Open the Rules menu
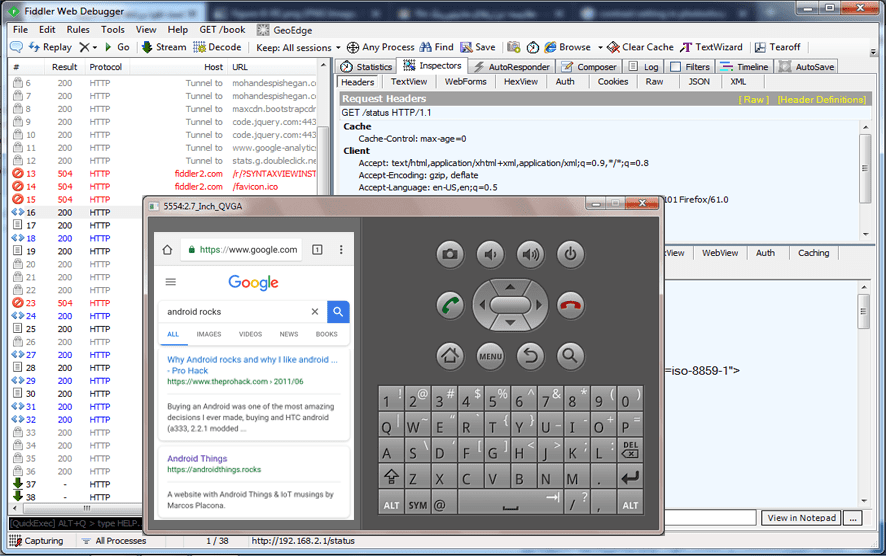 78,30
